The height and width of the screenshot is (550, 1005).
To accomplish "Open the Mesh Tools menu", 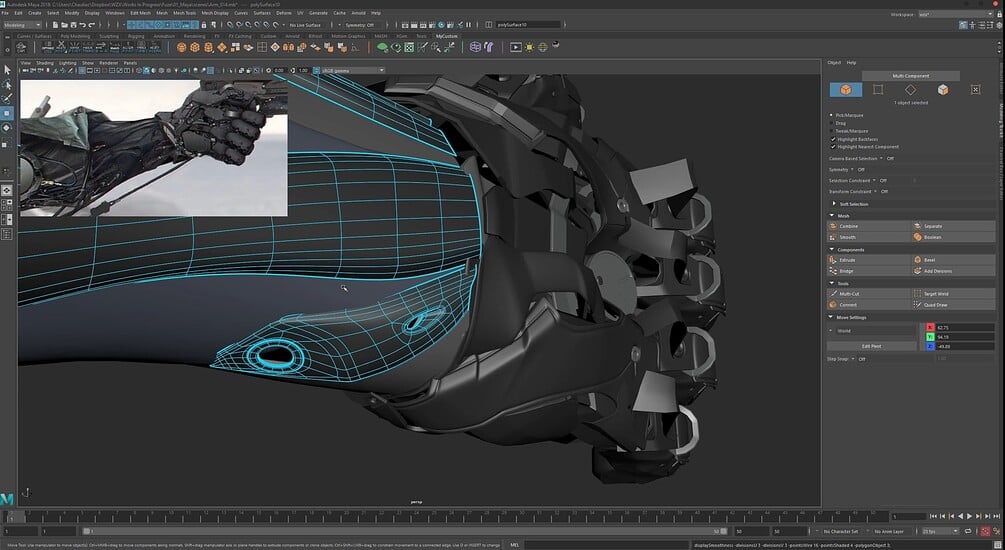I will [184, 13].
